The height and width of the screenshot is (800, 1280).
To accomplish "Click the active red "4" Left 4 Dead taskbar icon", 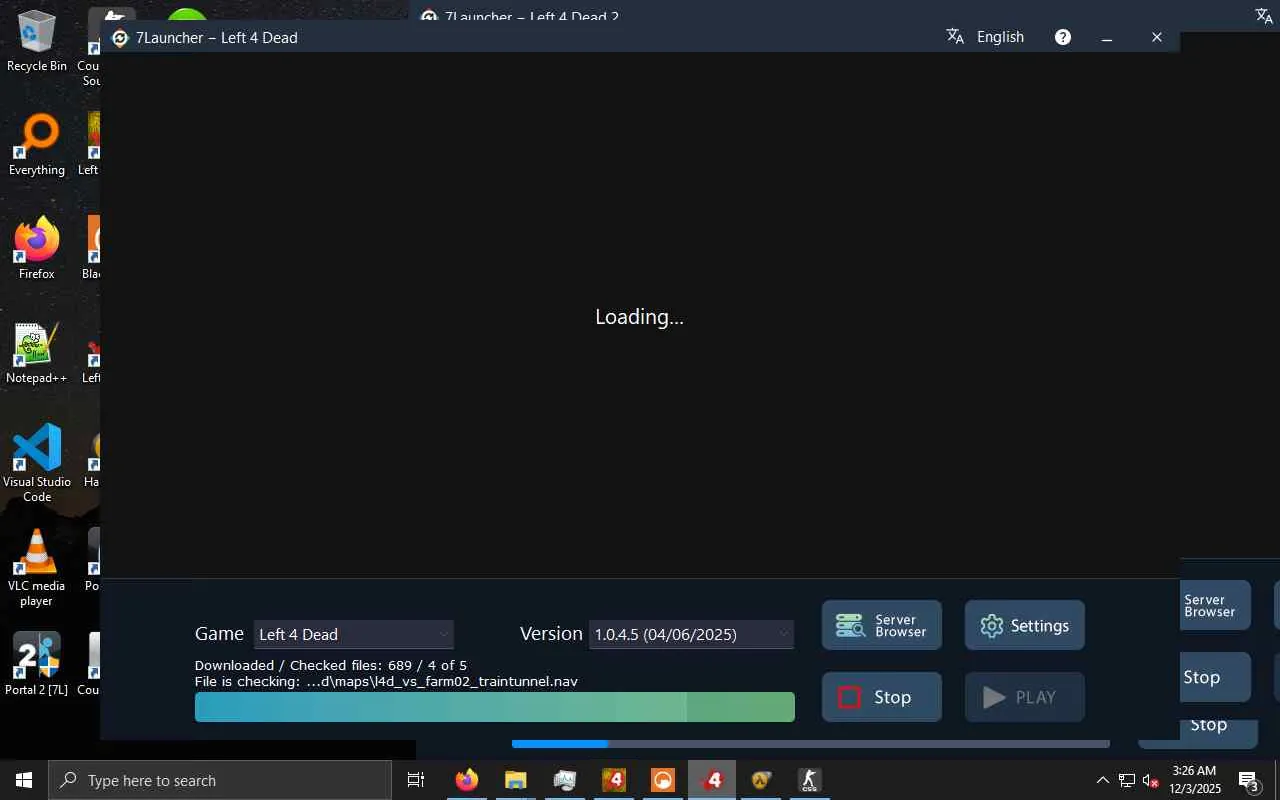I will pyautogui.click(x=712, y=780).
